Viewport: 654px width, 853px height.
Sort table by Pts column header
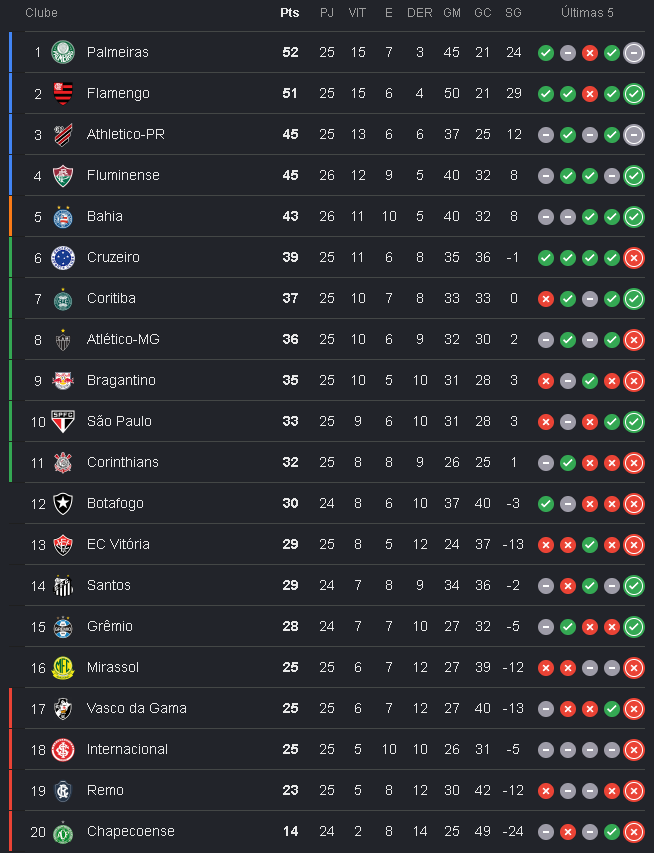pos(289,13)
